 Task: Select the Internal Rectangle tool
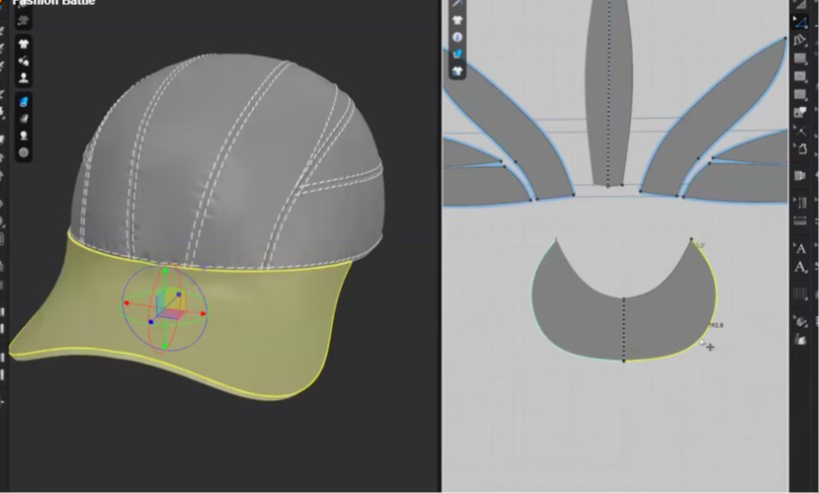[800, 77]
